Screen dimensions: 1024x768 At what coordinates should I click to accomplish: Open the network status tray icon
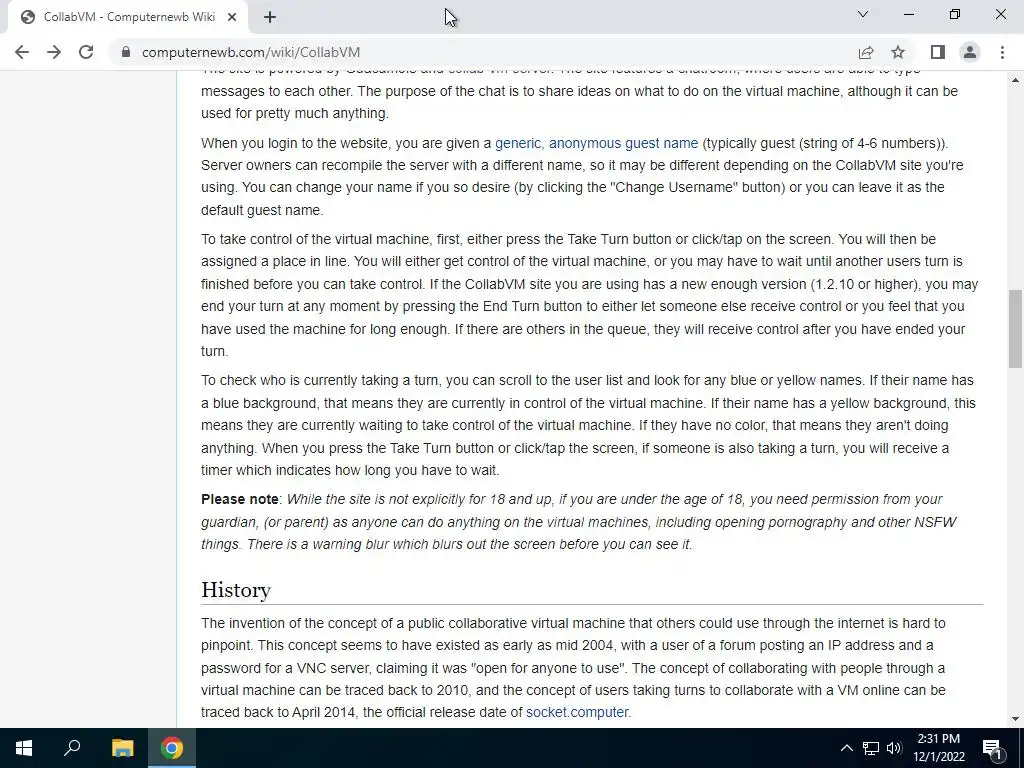pyautogui.click(x=871, y=748)
